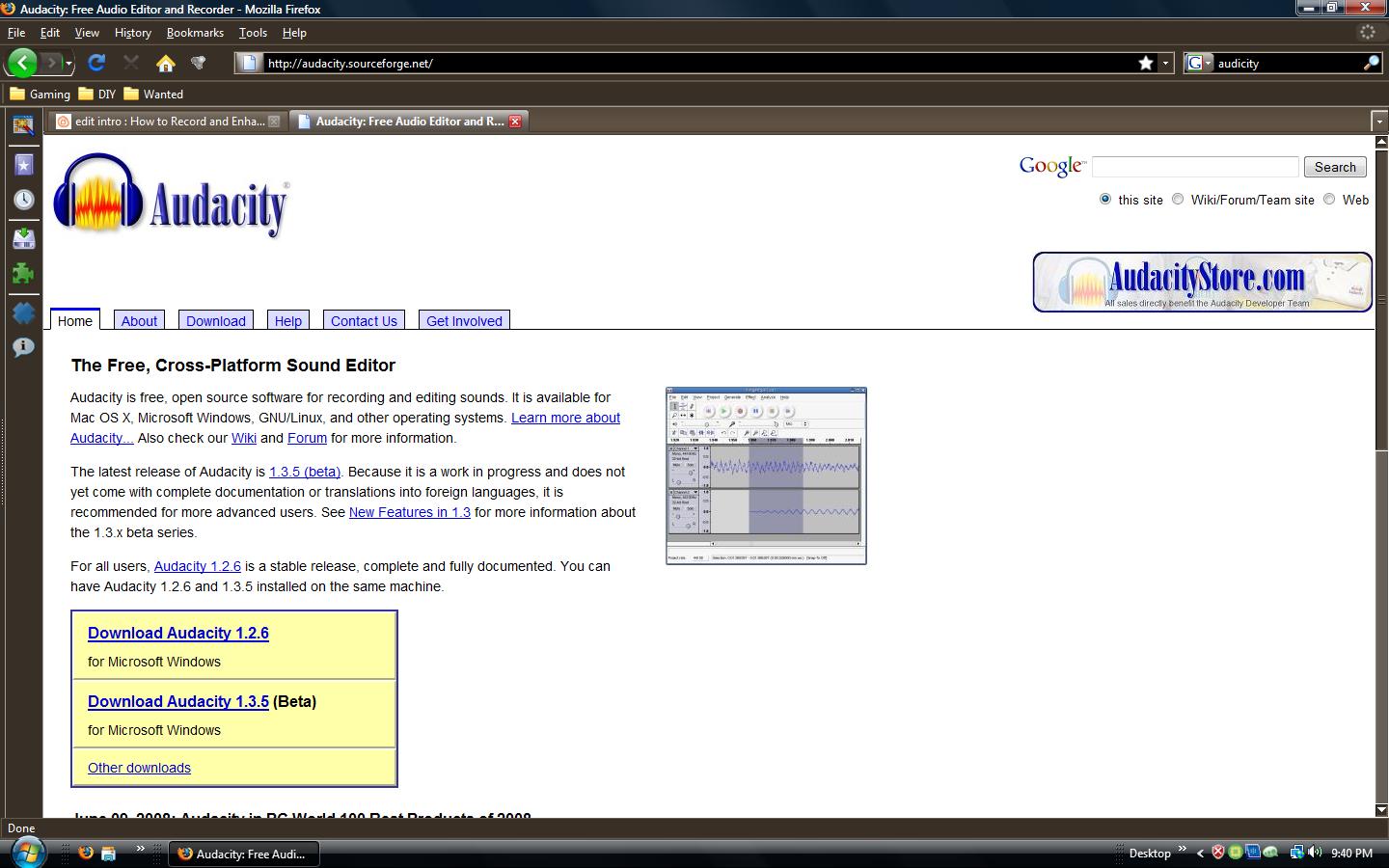Launch Firefox from the quick launch bar
Image resolution: width=1389 pixels, height=868 pixels.
point(85,853)
